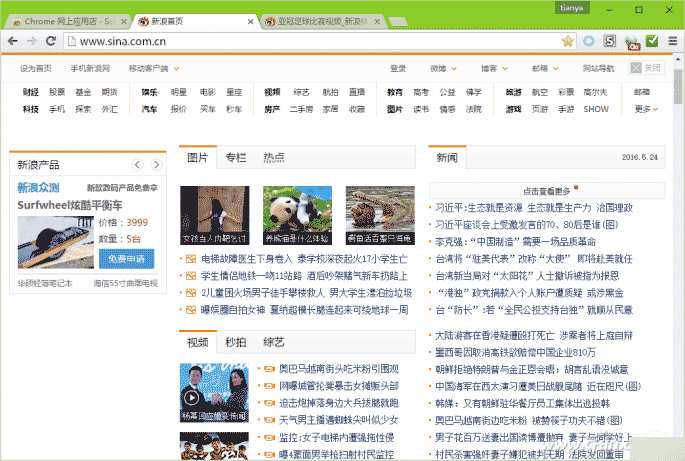The image size is (685, 461).
Task: Click the browser forward arrow
Action: point(32,41)
